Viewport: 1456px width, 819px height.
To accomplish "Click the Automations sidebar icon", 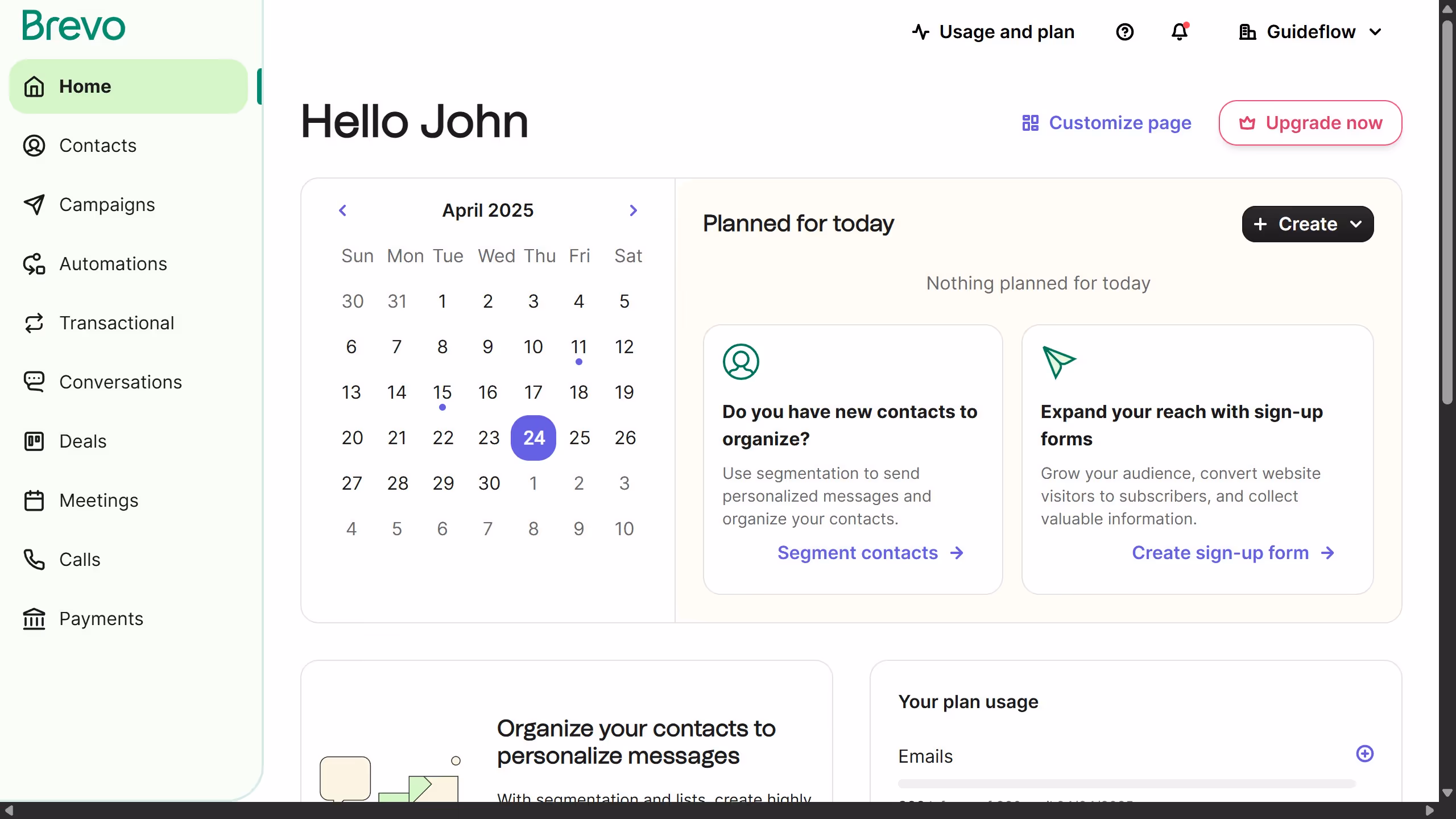I will (34, 264).
